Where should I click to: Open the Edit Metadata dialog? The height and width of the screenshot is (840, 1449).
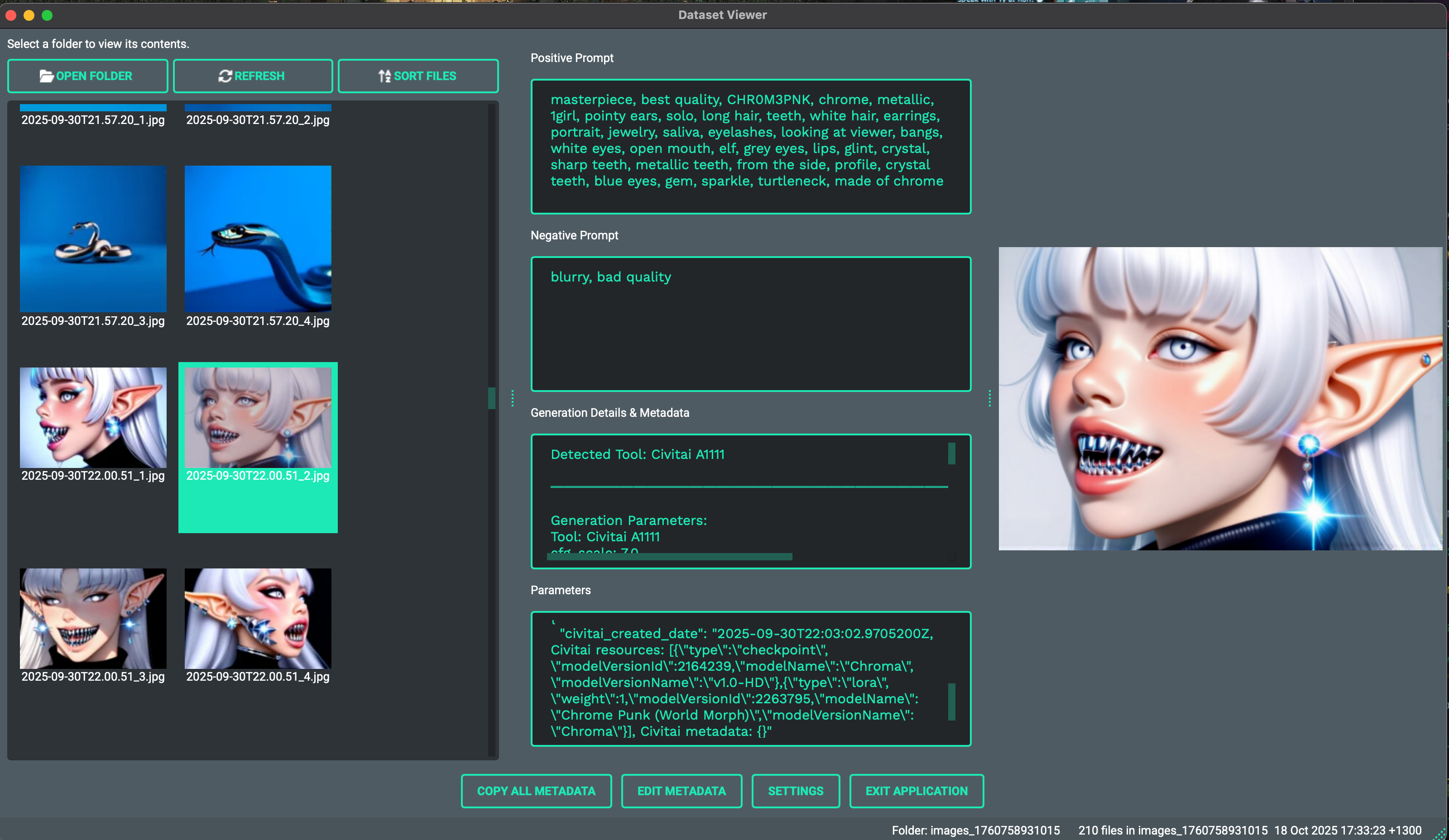[681, 791]
